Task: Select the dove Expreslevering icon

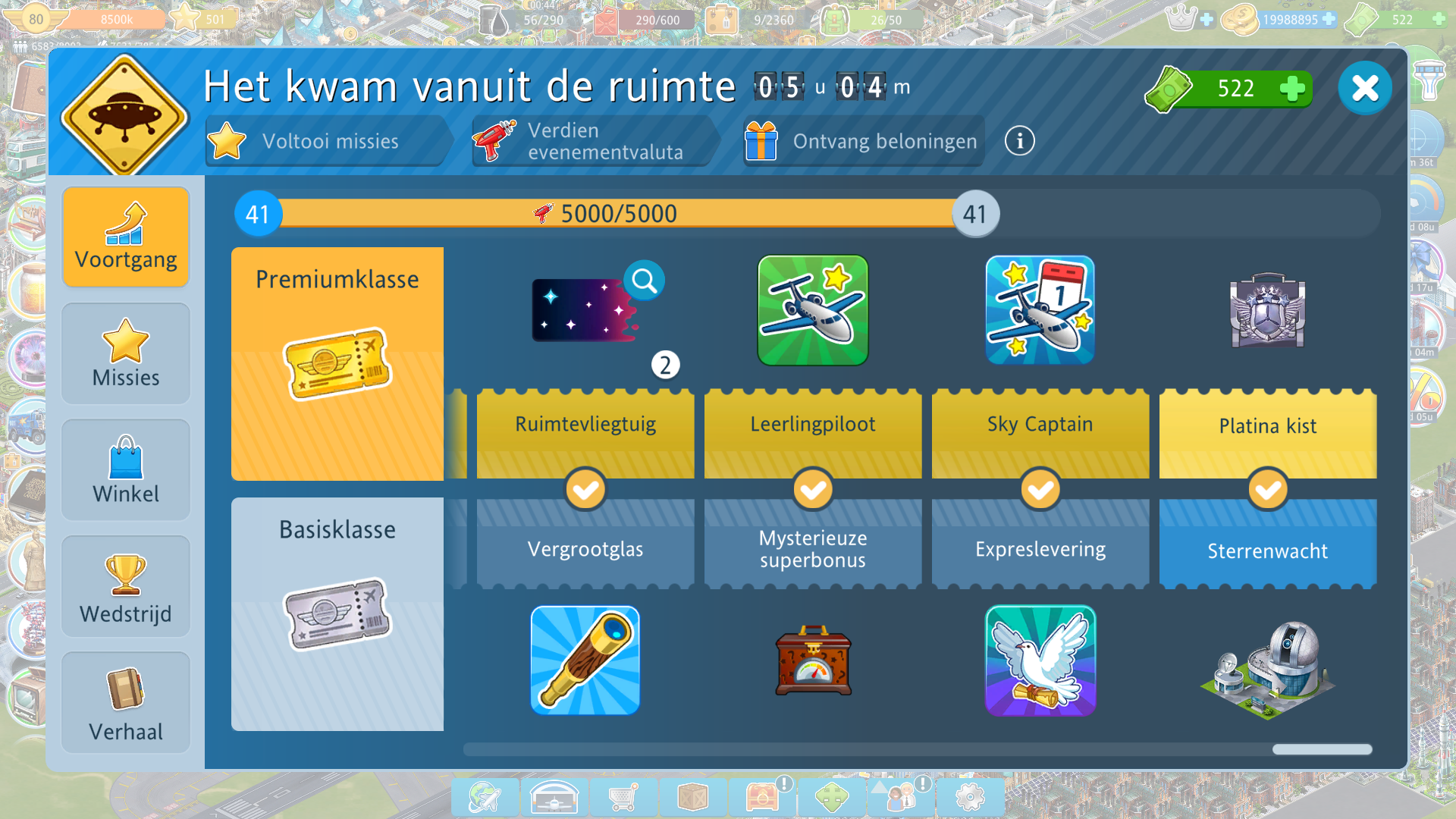Action: tap(1040, 661)
